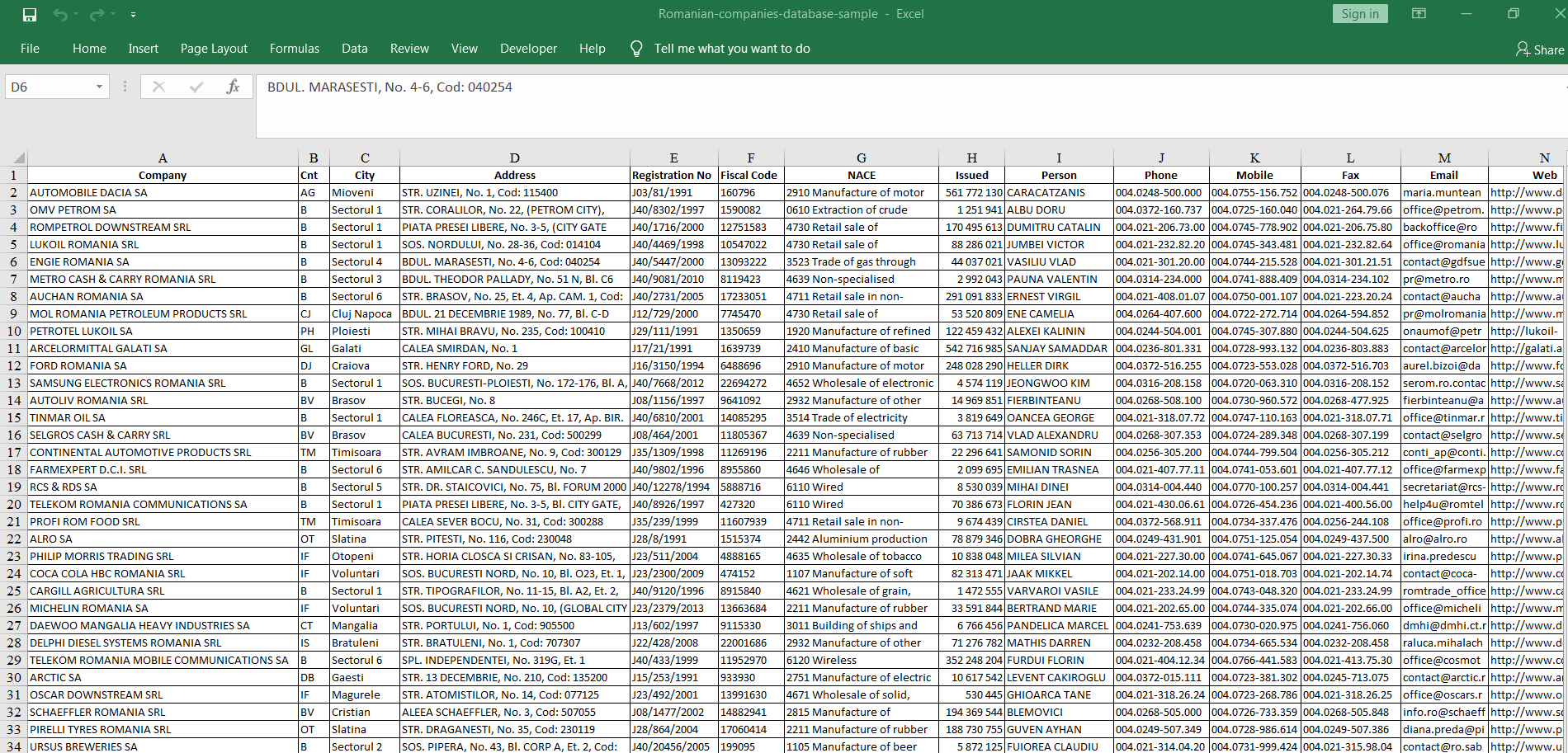Select row 20 header
1568x753 pixels.
(x=14, y=504)
